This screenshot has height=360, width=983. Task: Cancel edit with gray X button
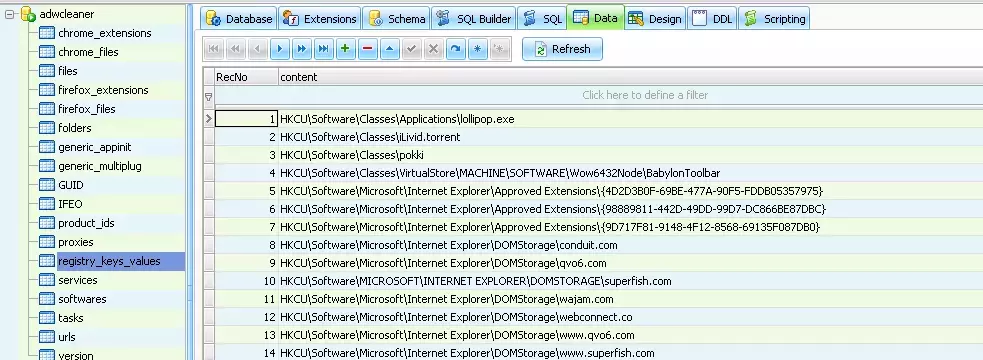point(433,49)
